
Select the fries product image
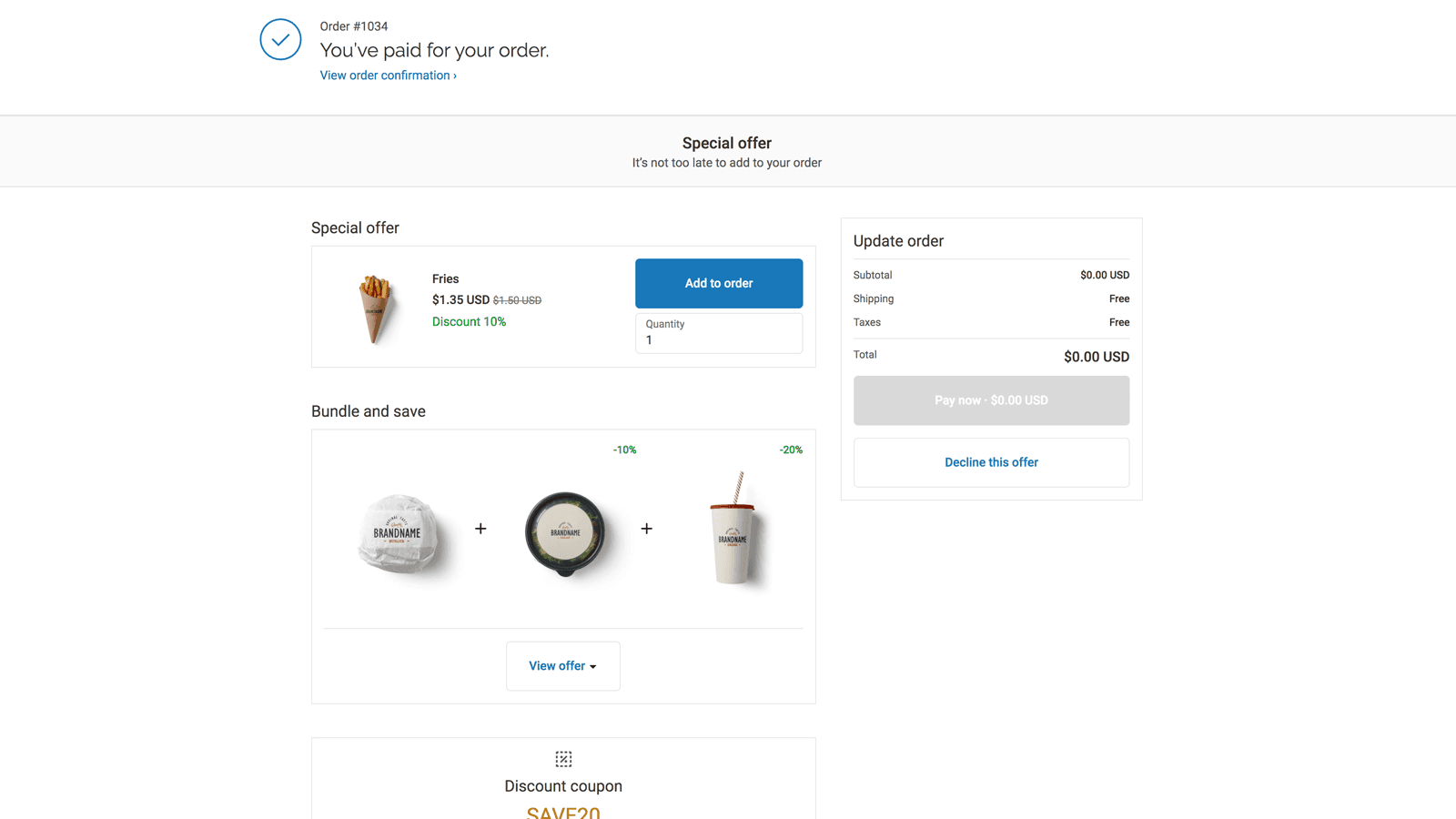point(375,309)
